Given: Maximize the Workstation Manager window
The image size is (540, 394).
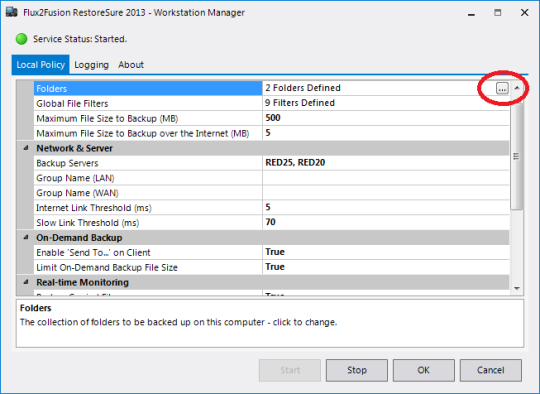Looking at the screenshot, I should 498,13.
